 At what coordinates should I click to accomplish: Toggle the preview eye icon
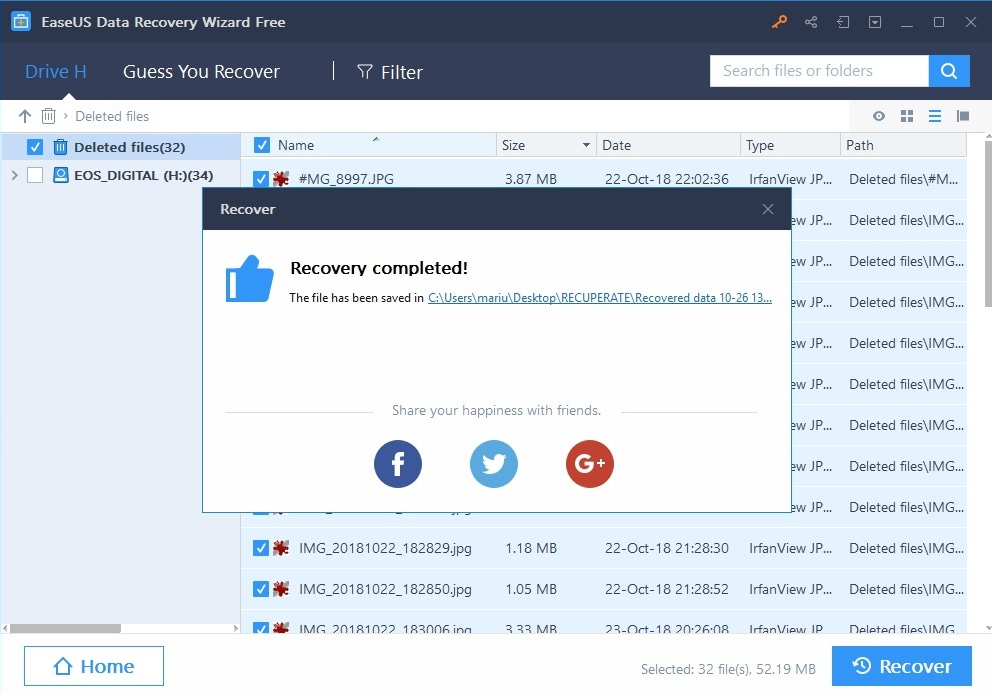click(879, 116)
